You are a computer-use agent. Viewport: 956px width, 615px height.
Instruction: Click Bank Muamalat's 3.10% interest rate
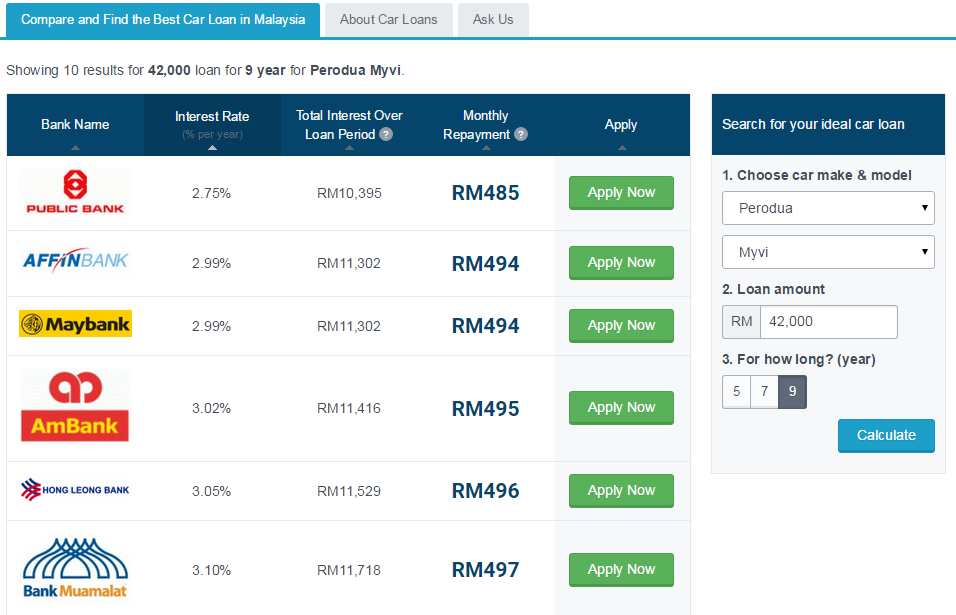tap(212, 571)
